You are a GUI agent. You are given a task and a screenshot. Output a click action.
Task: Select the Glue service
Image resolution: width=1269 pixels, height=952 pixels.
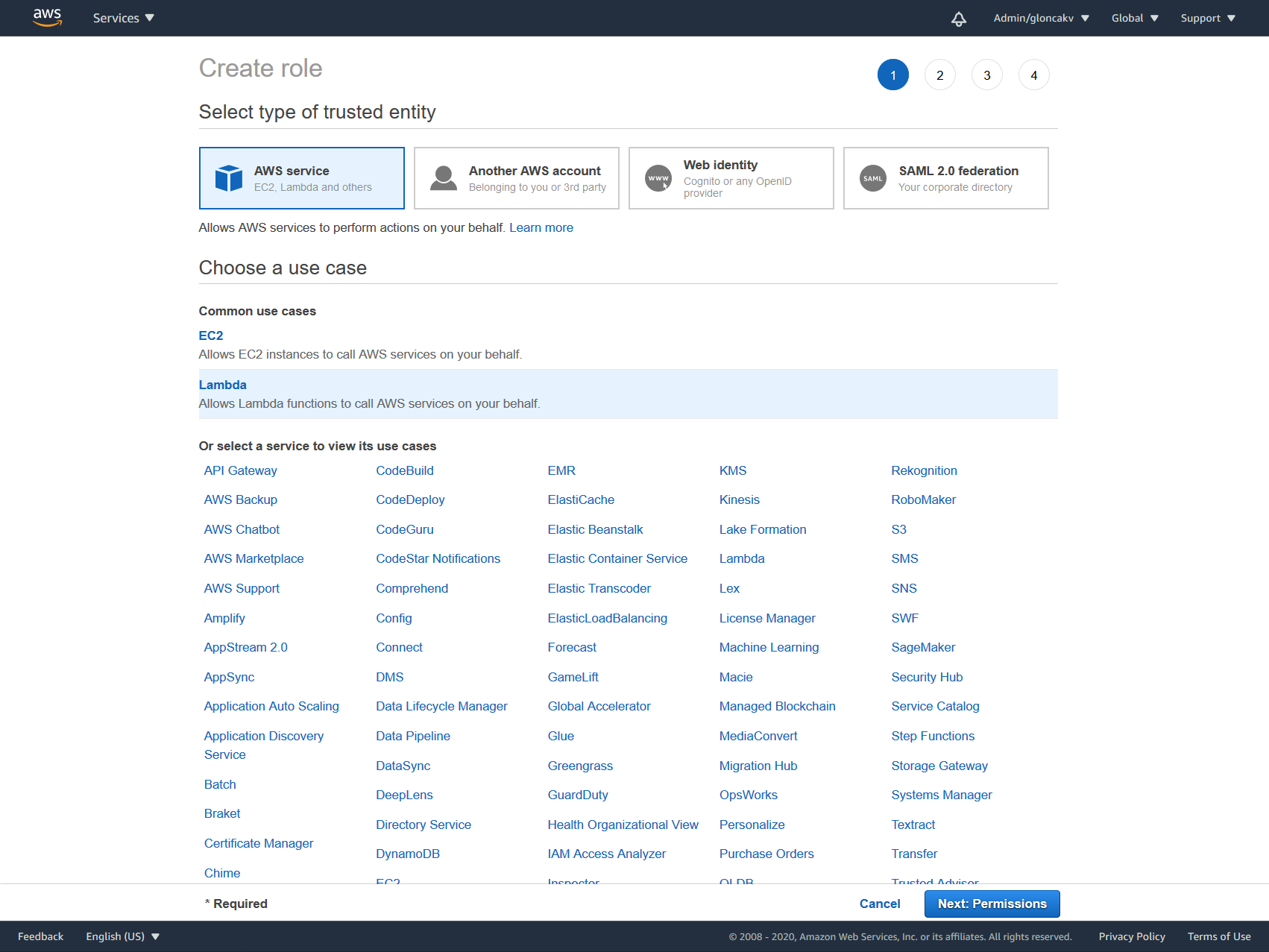561,736
